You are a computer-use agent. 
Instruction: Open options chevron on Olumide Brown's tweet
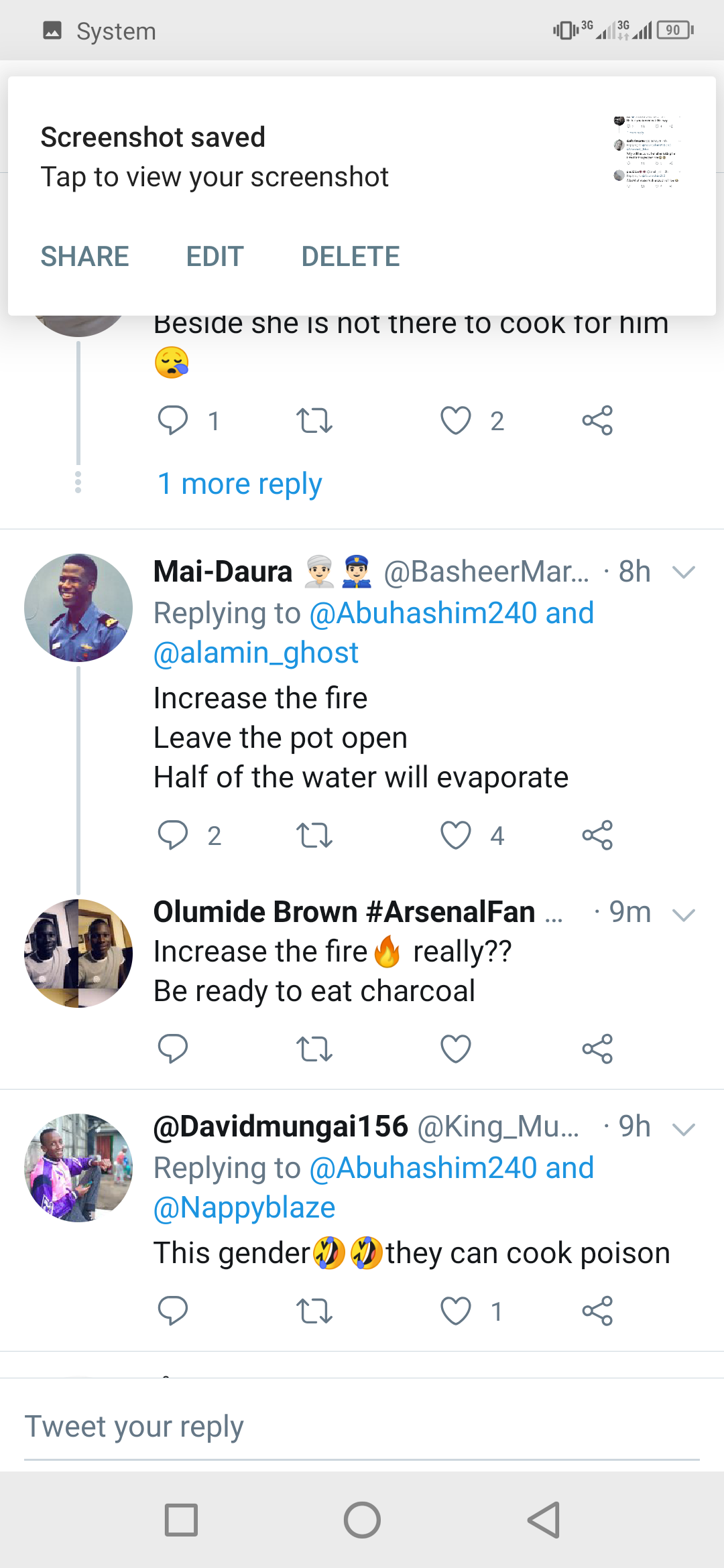click(x=683, y=915)
